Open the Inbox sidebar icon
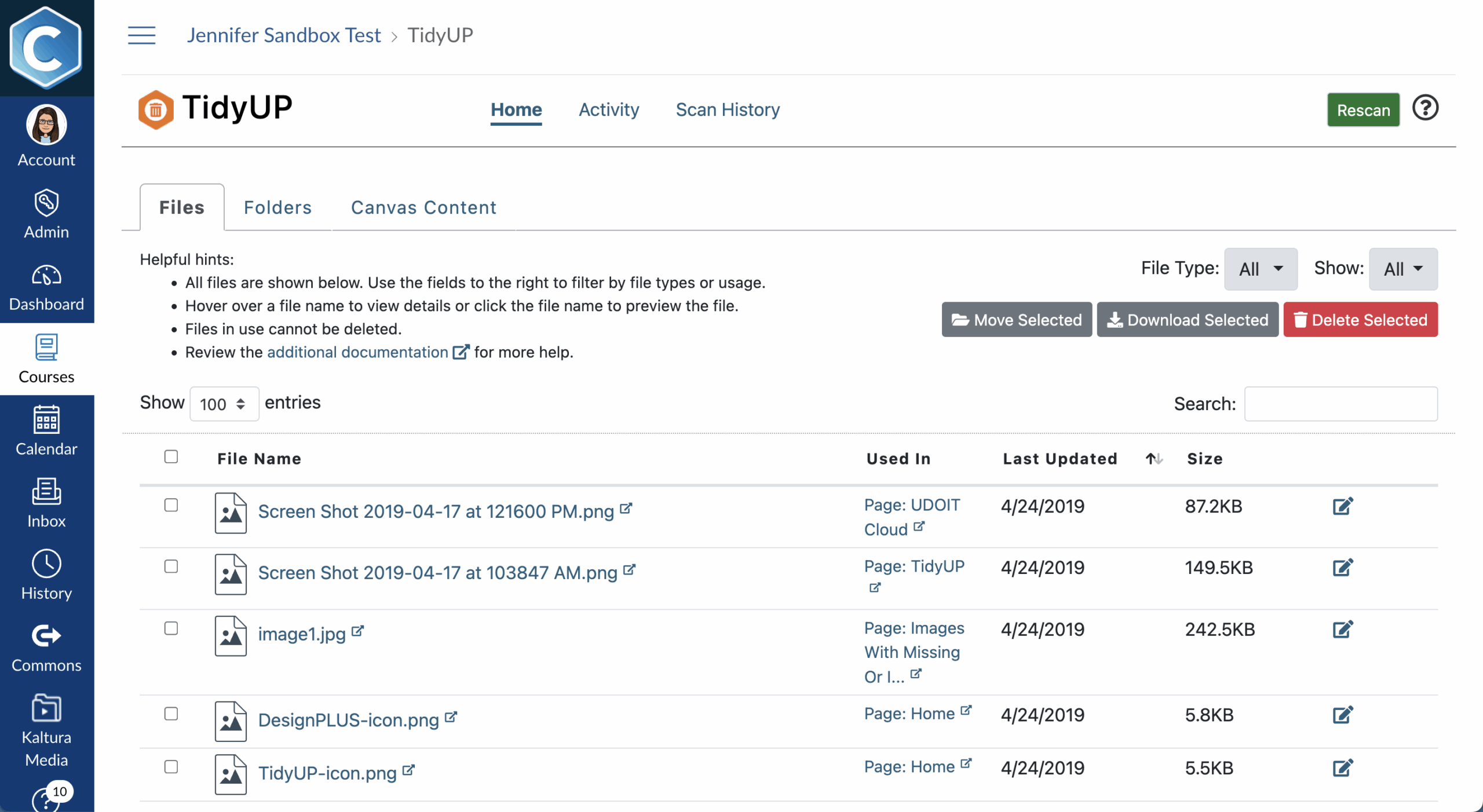The image size is (1483, 812). click(x=46, y=503)
